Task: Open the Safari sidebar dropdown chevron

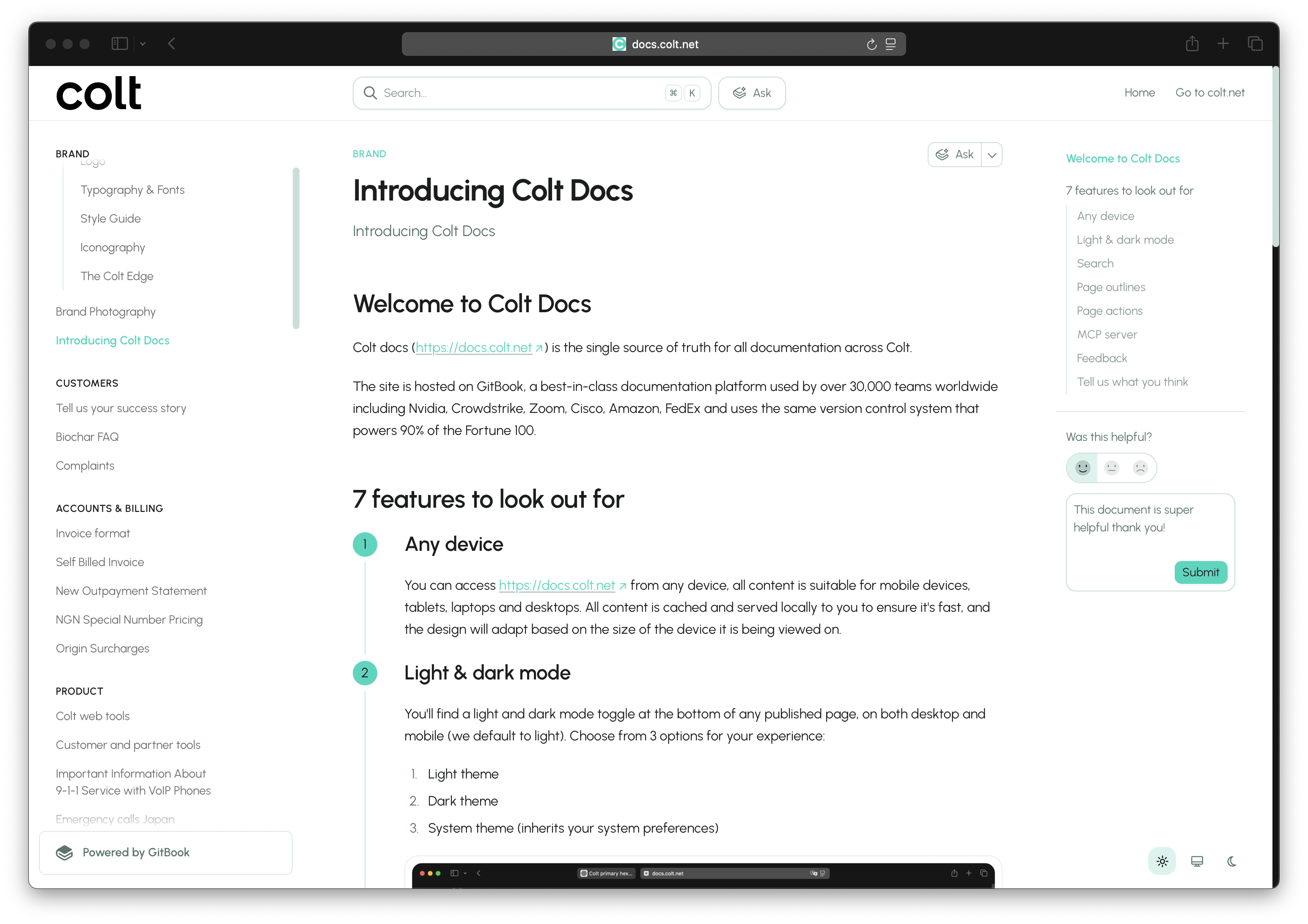Action: 143,44
